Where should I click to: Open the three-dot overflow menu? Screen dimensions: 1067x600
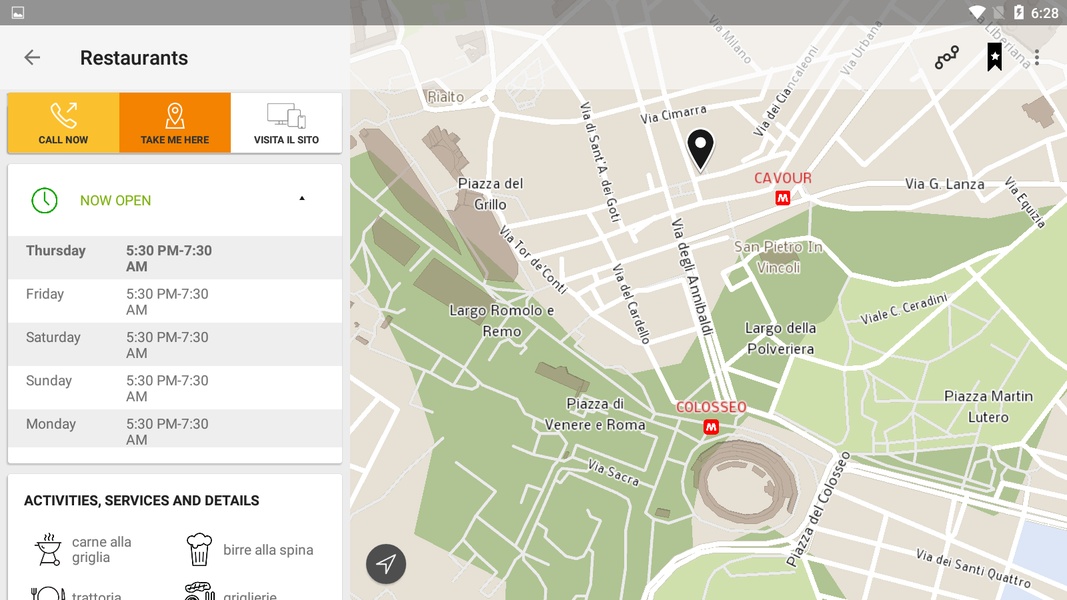pos(1036,58)
